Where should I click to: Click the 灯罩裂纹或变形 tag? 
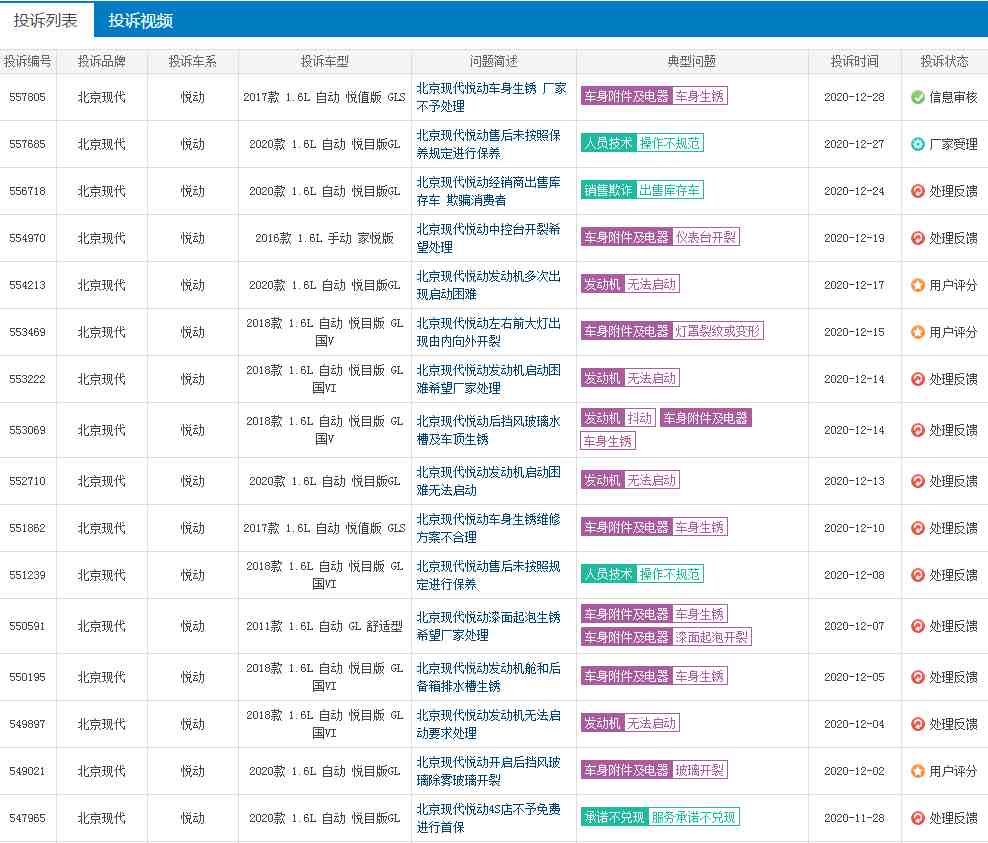(x=718, y=331)
